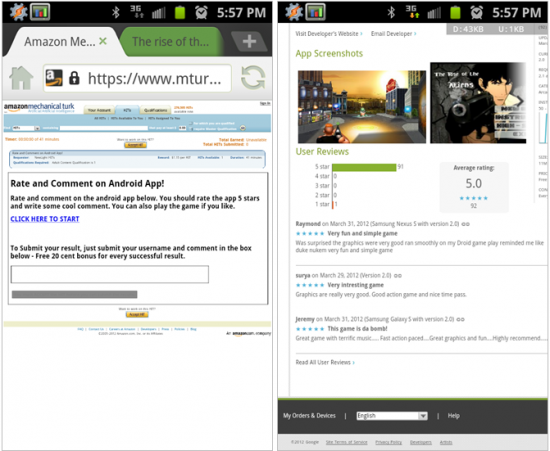Click the Help link in footer

pos(453,416)
